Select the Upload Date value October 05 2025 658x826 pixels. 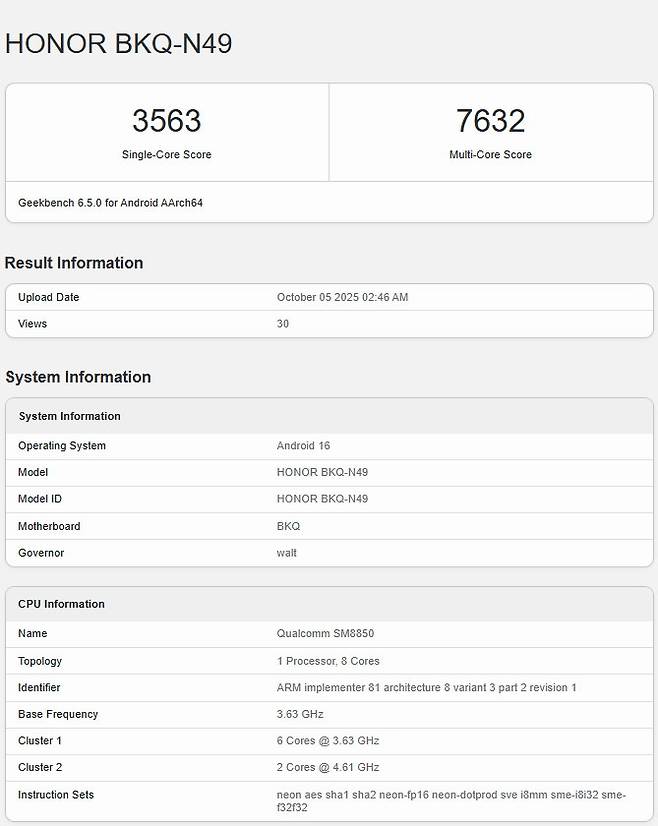[342, 297]
